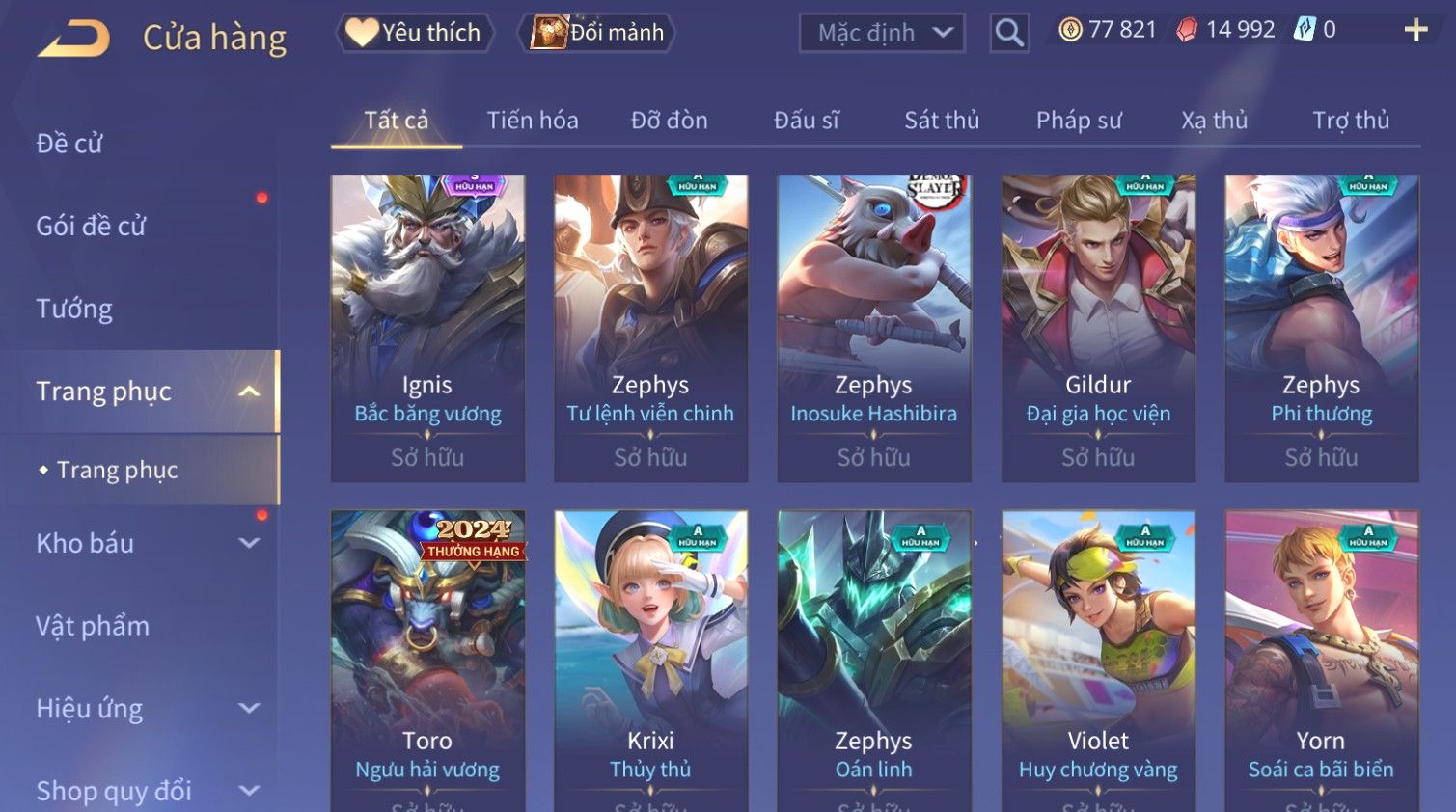The height and width of the screenshot is (812, 1456).
Task: Open Tướng in the sidebar
Action: pos(74,309)
